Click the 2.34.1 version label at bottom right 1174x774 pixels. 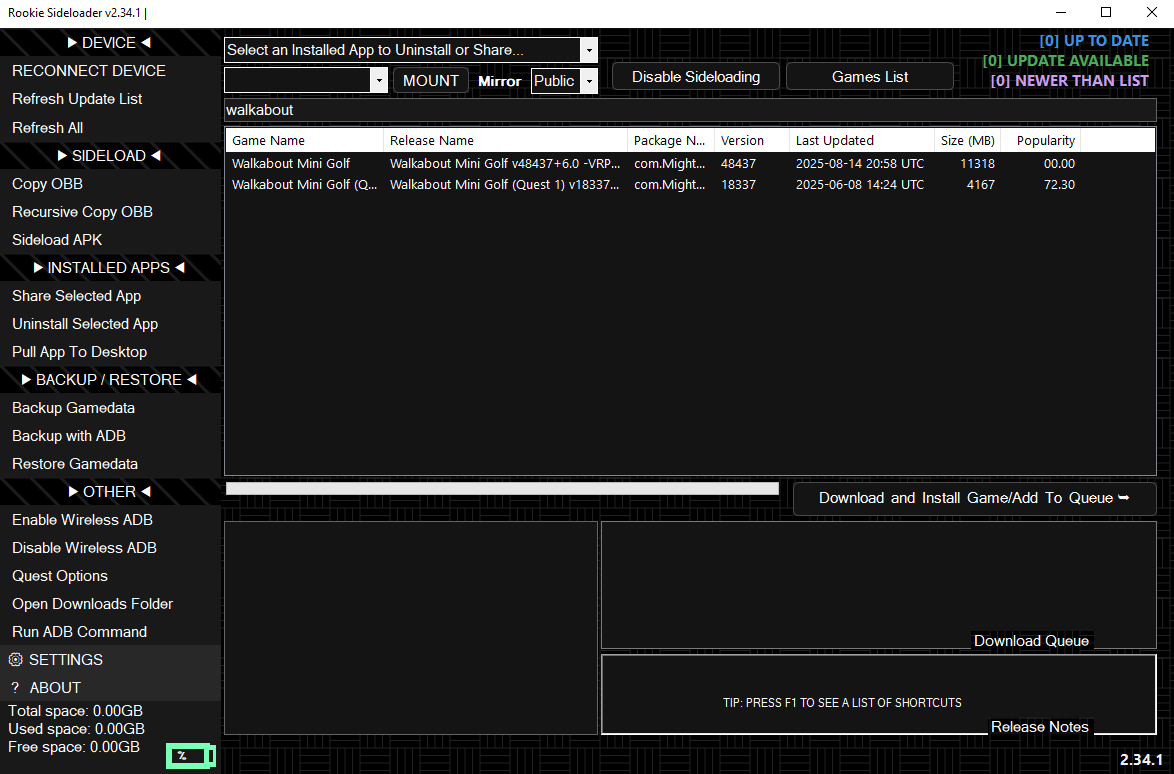1141,760
